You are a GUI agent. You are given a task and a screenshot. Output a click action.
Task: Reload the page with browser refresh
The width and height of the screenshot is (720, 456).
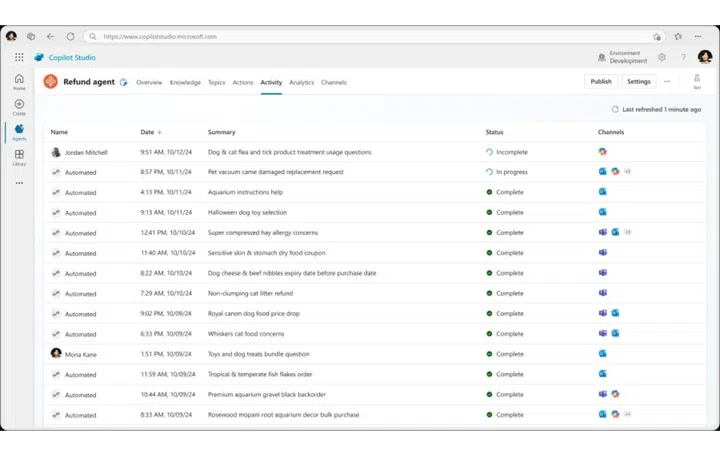tap(70, 36)
